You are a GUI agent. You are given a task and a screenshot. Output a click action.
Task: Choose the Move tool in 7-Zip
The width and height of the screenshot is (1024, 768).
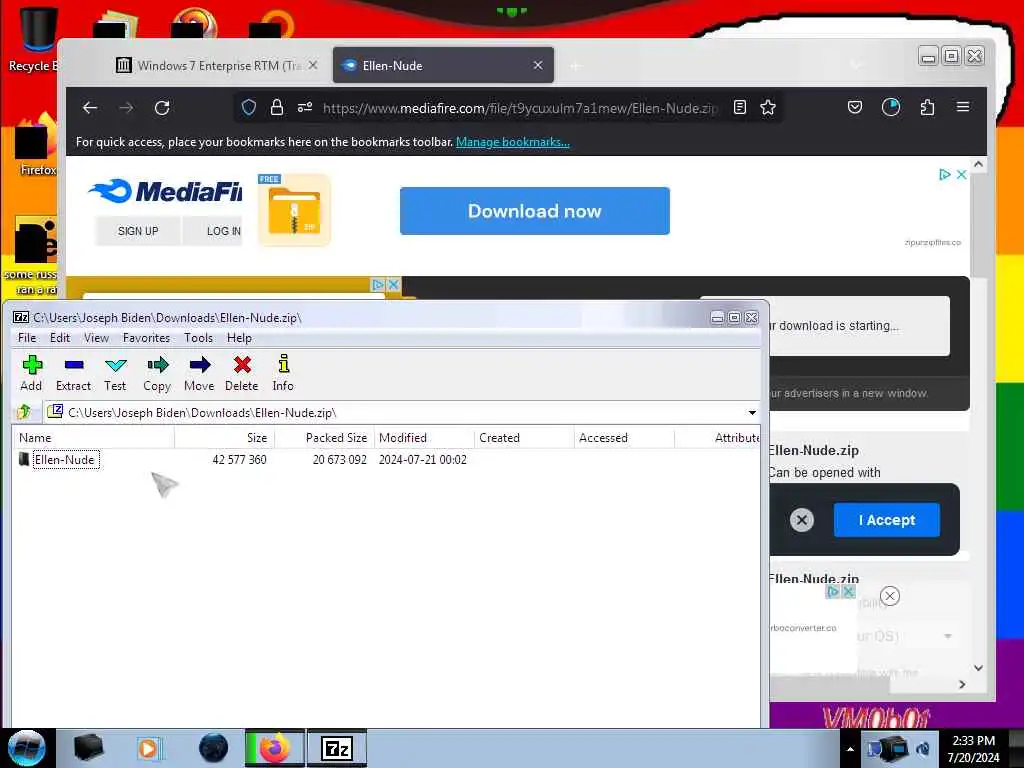pos(199,374)
